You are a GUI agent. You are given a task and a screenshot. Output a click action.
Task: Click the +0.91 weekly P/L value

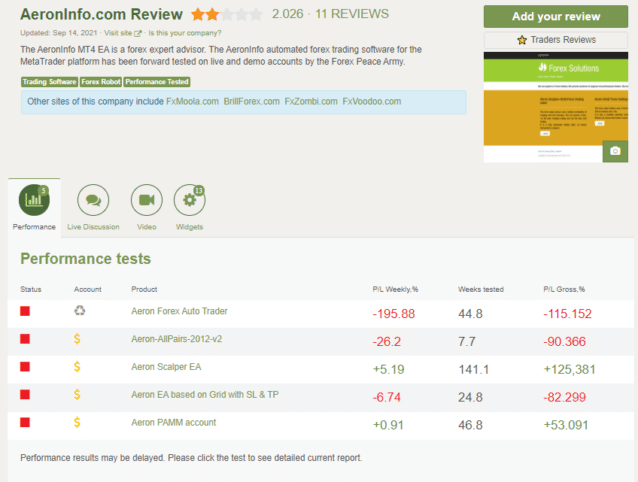click(389, 425)
